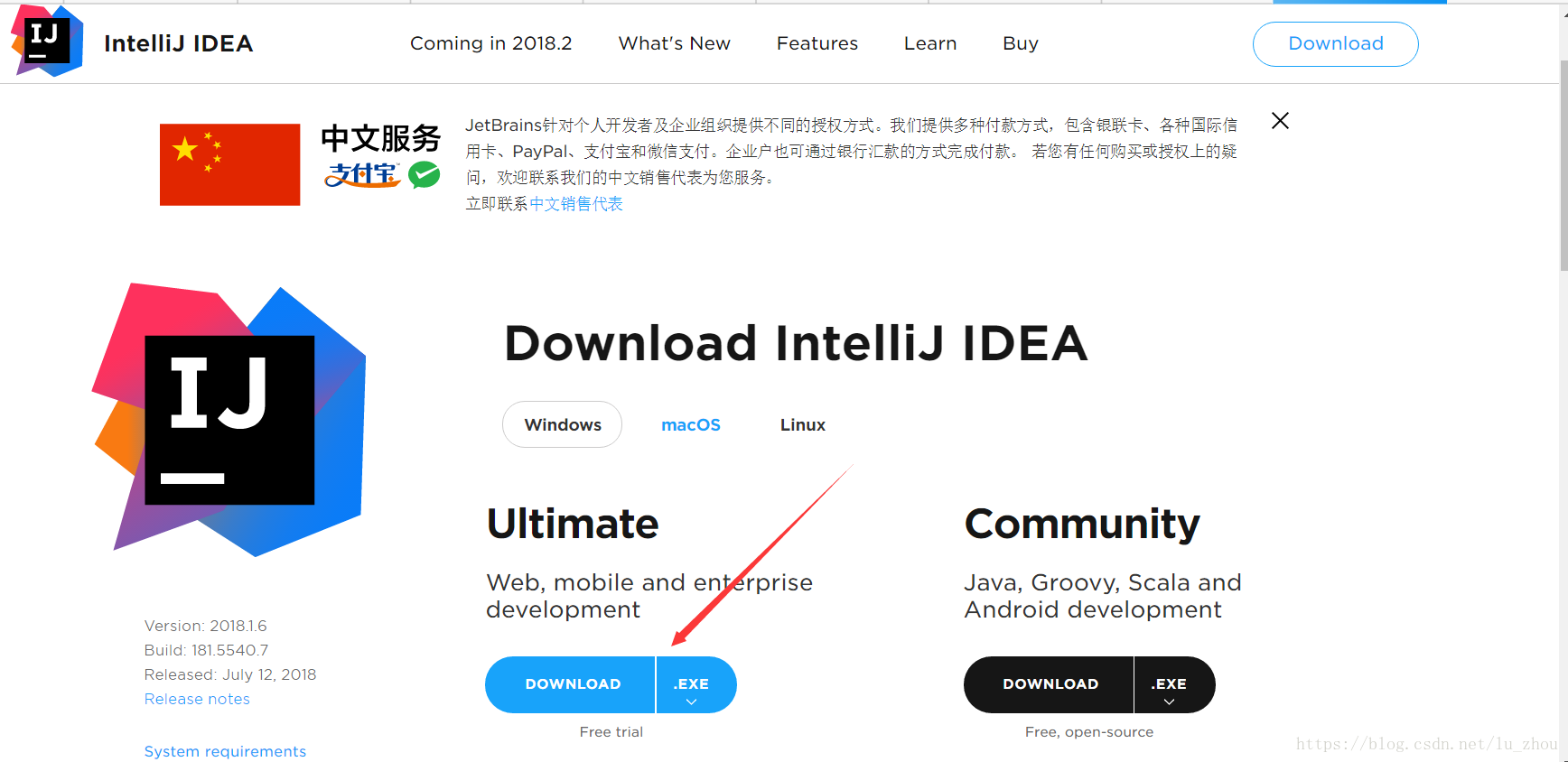Screen dimensions: 1568x762
Task: Click the IntelliJ IDEA title text in header
Action: pos(178,43)
